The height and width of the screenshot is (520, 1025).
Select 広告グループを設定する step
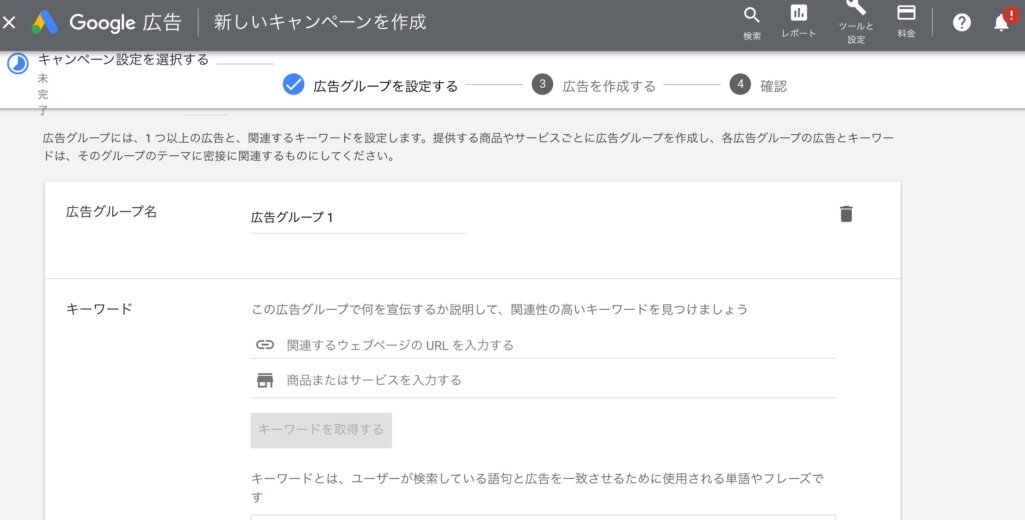(x=386, y=86)
